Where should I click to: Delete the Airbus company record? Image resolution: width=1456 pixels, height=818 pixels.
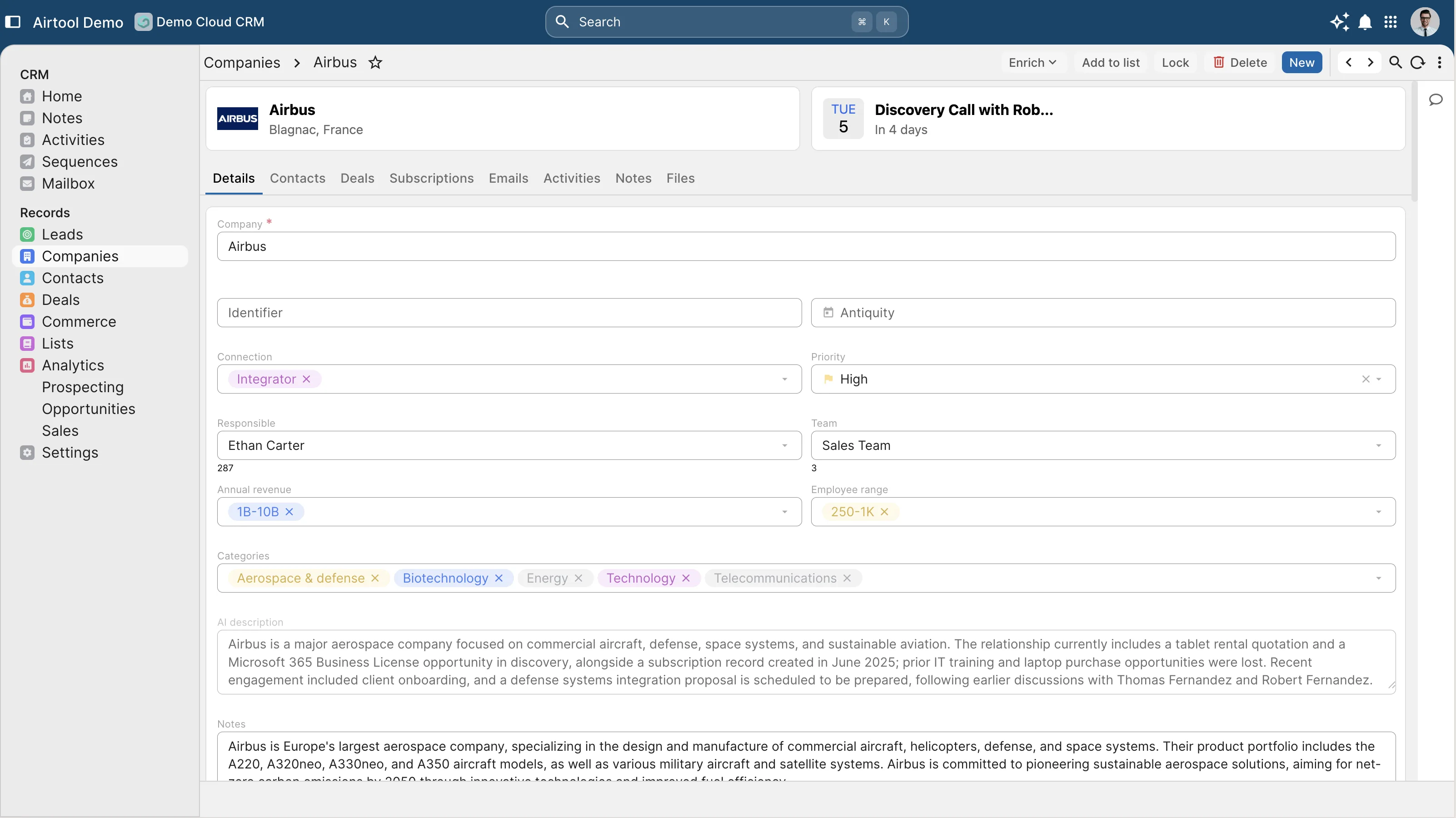pyautogui.click(x=1240, y=62)
